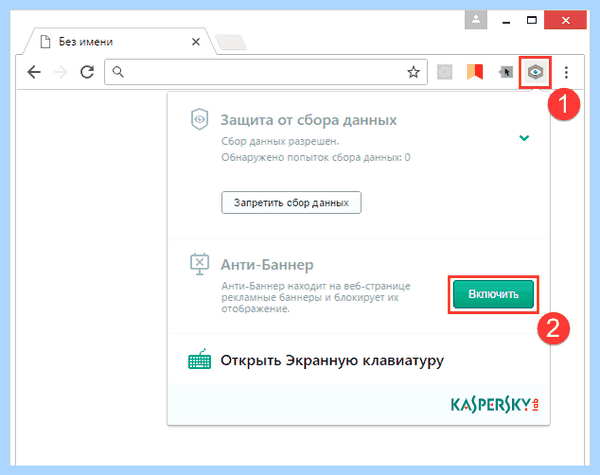Click the search magnifier in address bar
This screenshot has width=600, height=475.
point(118,72)
